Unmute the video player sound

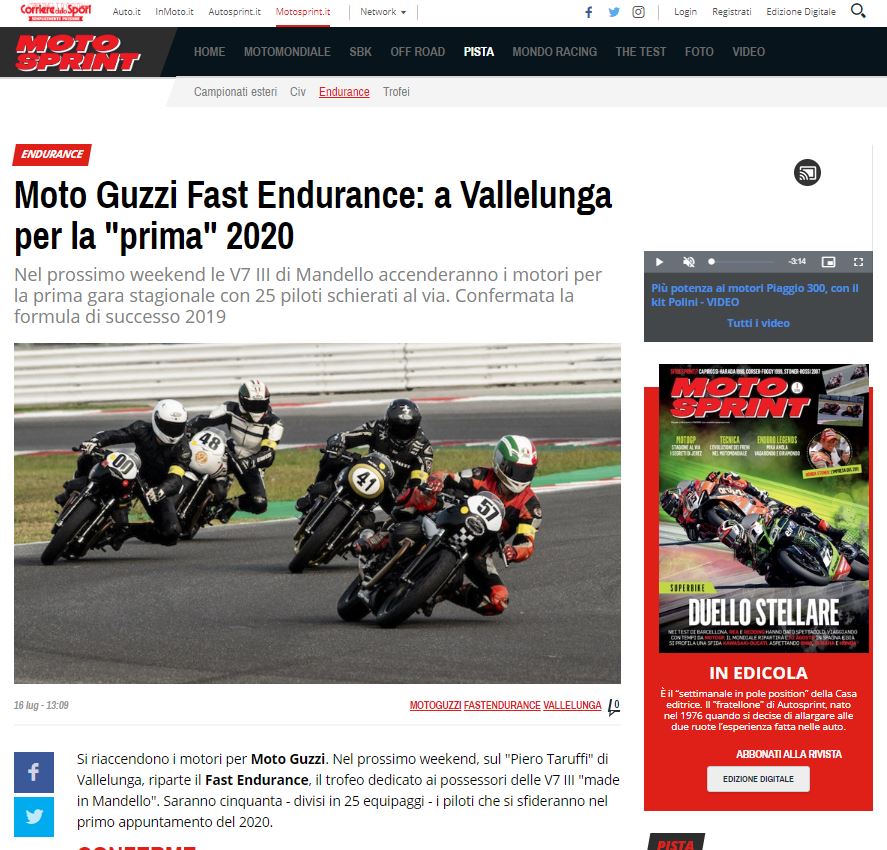coord(688,262)
